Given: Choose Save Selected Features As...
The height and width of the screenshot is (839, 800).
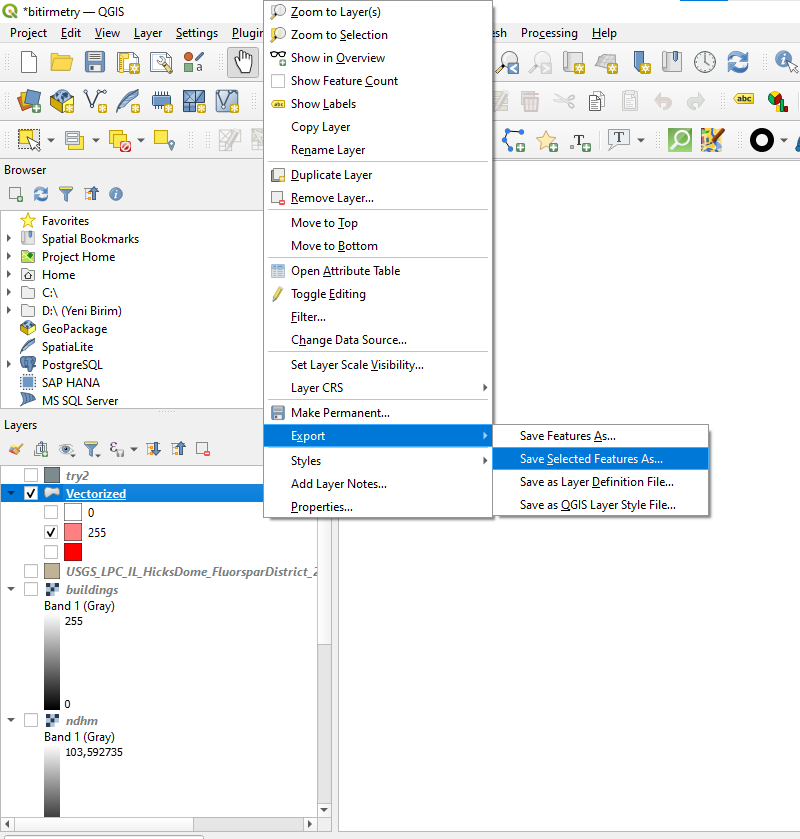Looking at the screenshot, I should point(600,459).
